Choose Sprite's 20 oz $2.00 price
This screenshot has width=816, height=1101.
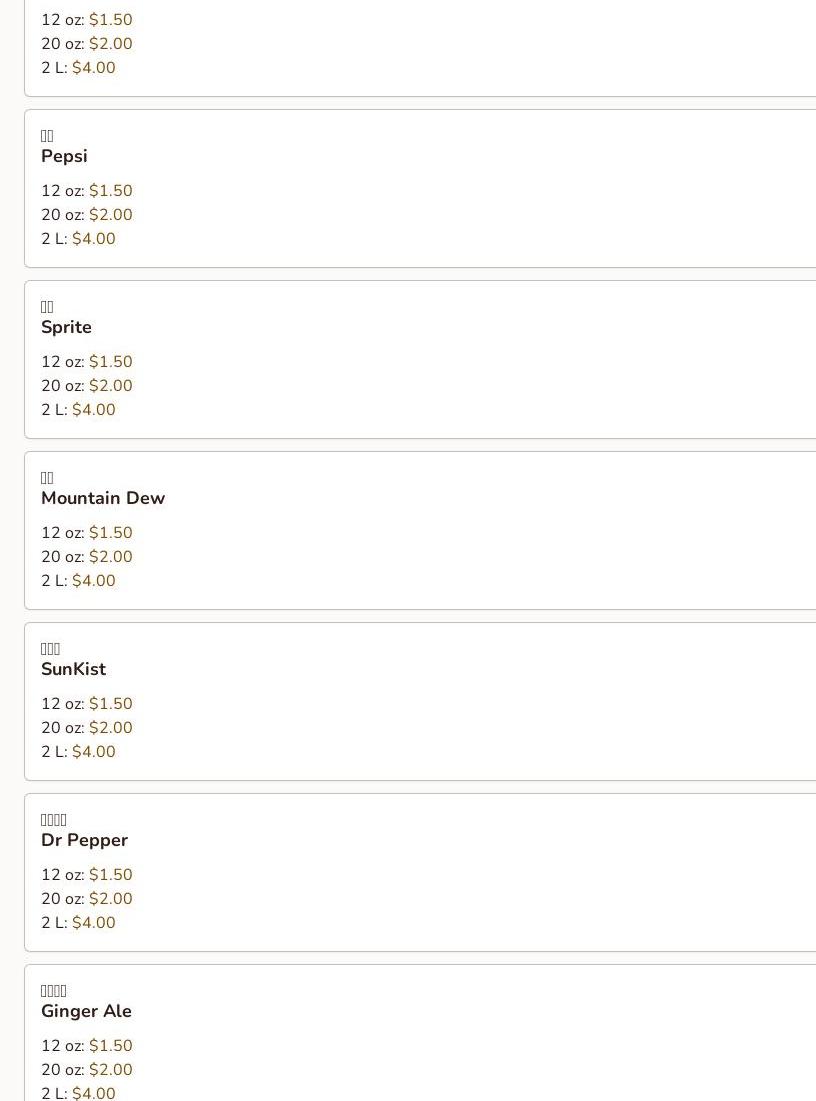pyautogui.click(x=110, y=386)
